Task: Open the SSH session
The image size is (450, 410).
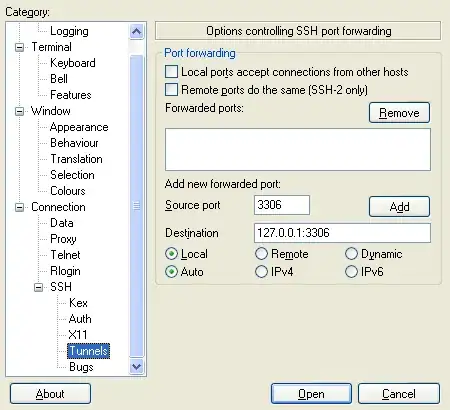Action: [x=311, y=394]
